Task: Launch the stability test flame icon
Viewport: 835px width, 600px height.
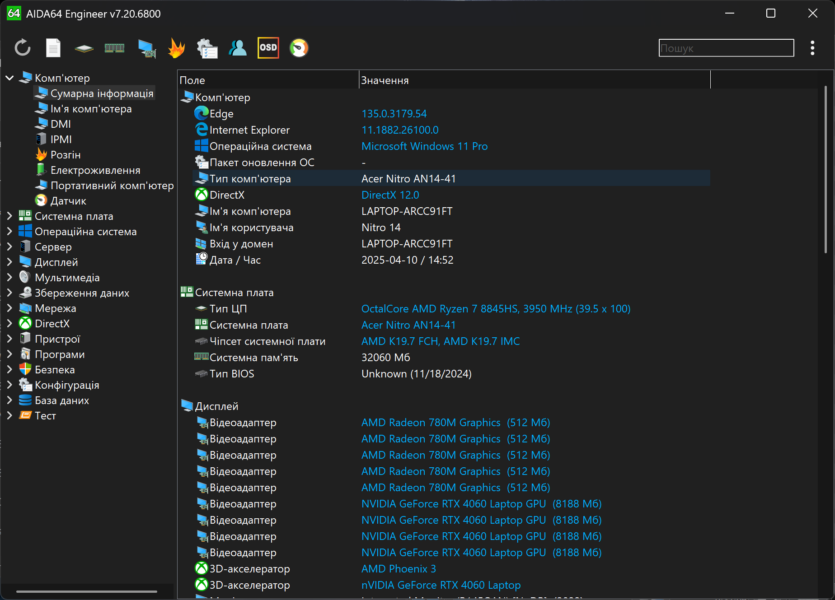Action: point(176,48)
